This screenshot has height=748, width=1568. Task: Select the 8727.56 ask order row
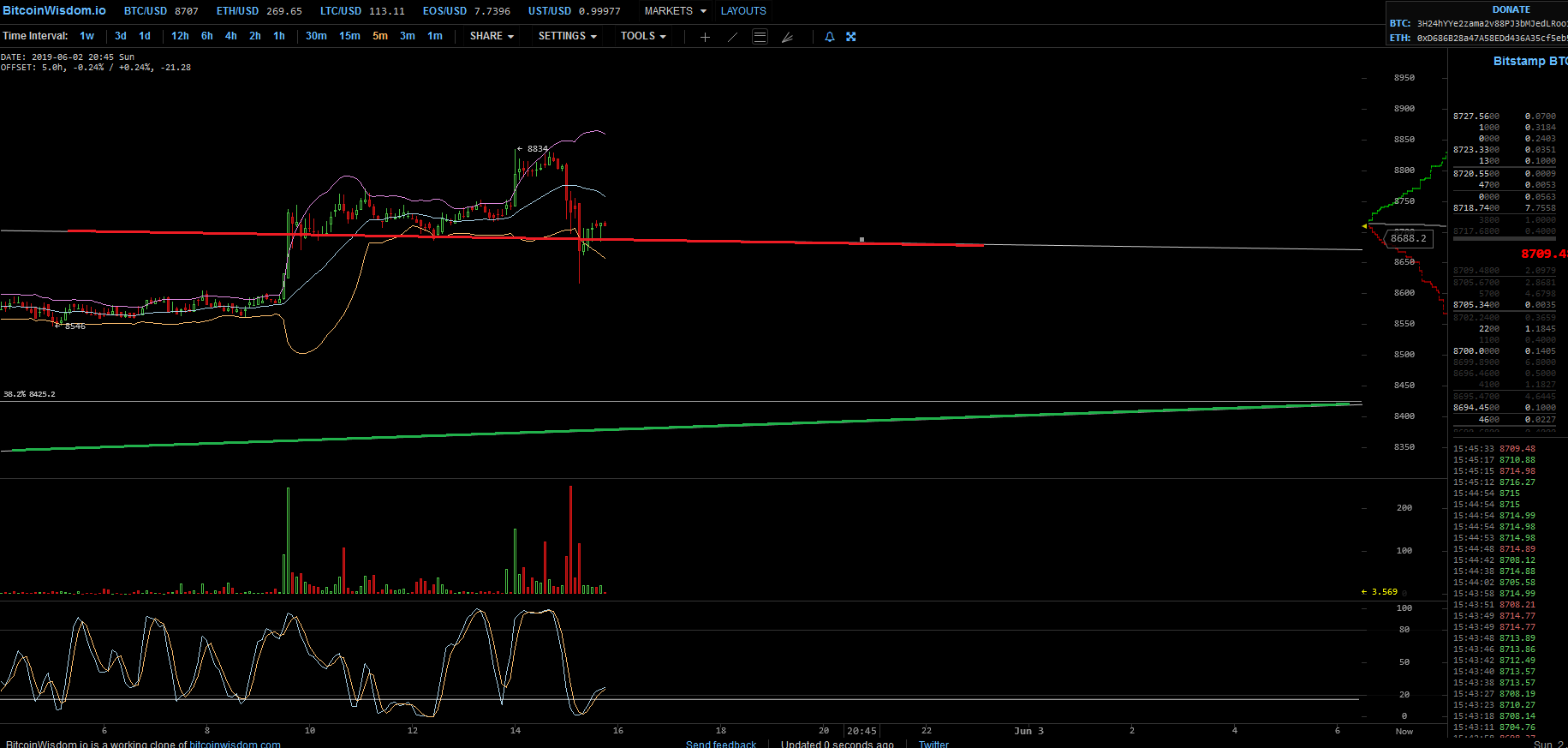coord(1505,116)
